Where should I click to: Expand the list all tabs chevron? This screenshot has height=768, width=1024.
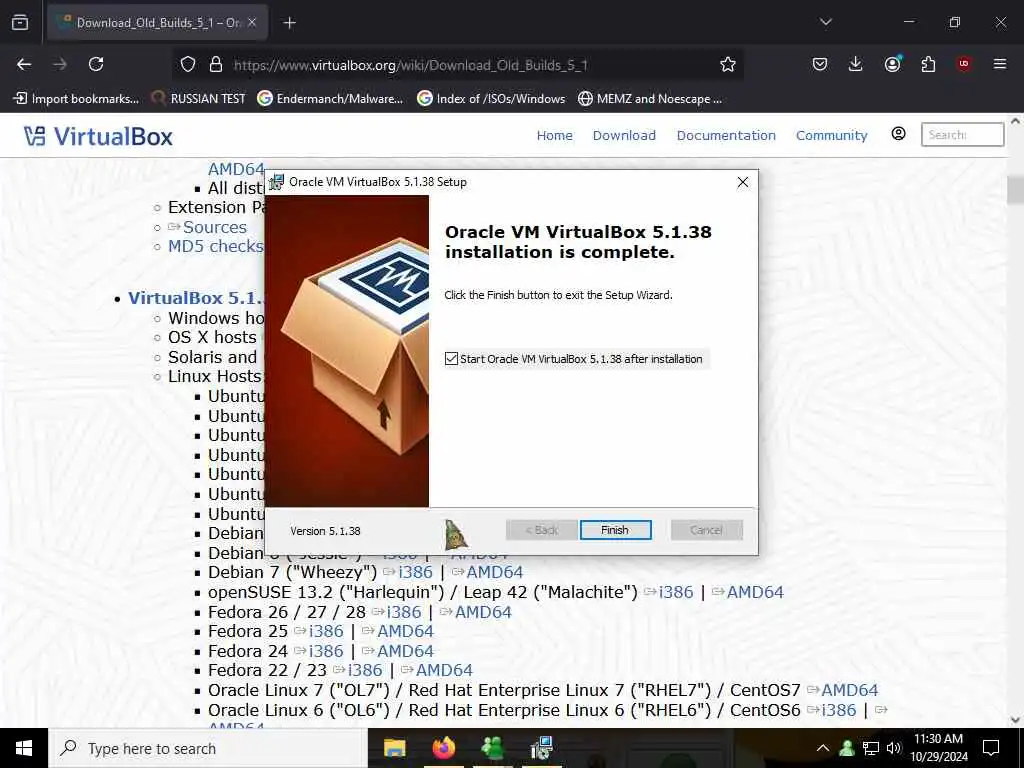[x=826, y=22]
